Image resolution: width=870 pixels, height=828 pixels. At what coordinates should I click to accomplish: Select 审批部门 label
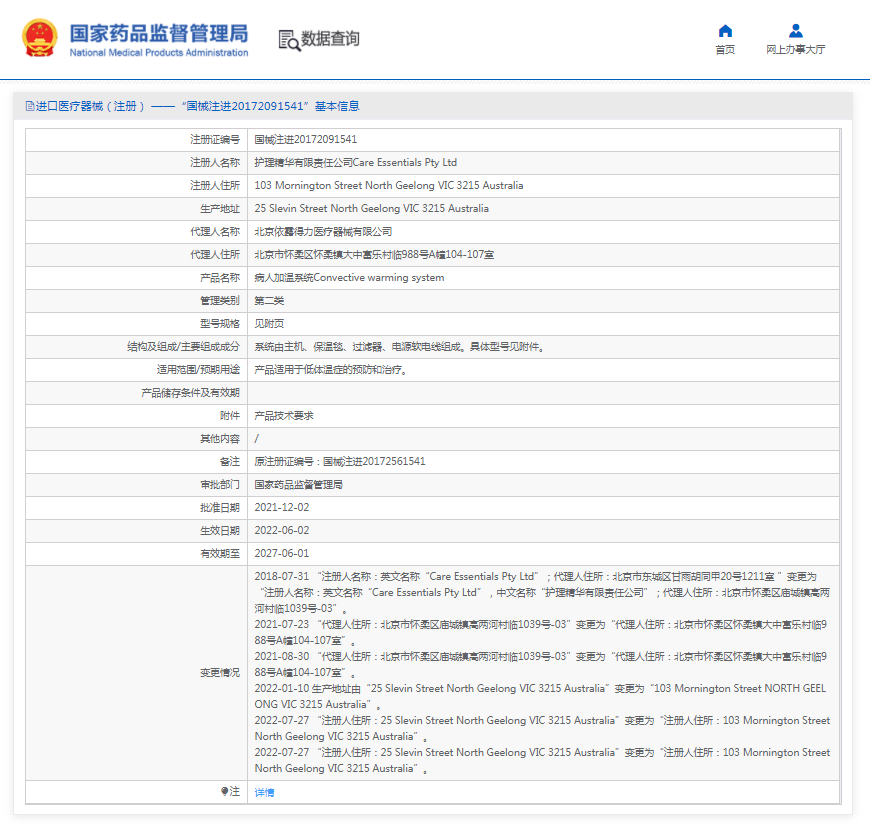click(220, 485)
